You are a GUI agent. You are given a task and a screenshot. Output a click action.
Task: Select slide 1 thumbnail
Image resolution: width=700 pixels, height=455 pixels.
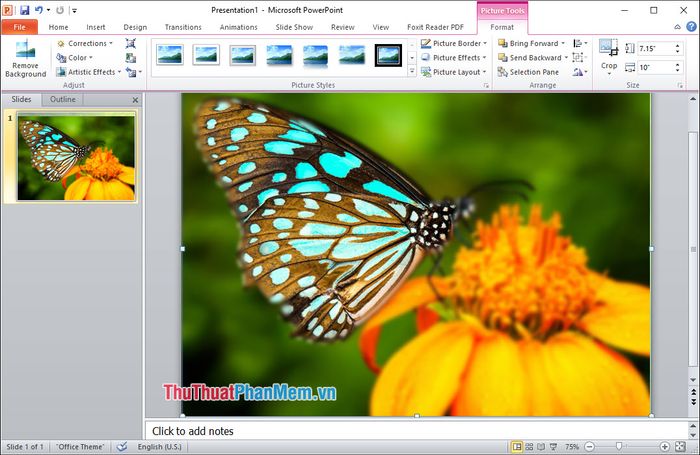click(x=76, y=158)
